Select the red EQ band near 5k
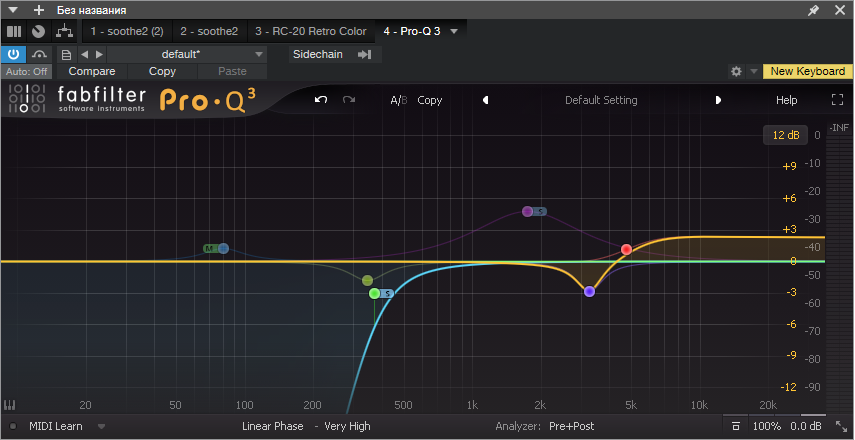The width and height of the screenshot is (855, 440). 627,249
